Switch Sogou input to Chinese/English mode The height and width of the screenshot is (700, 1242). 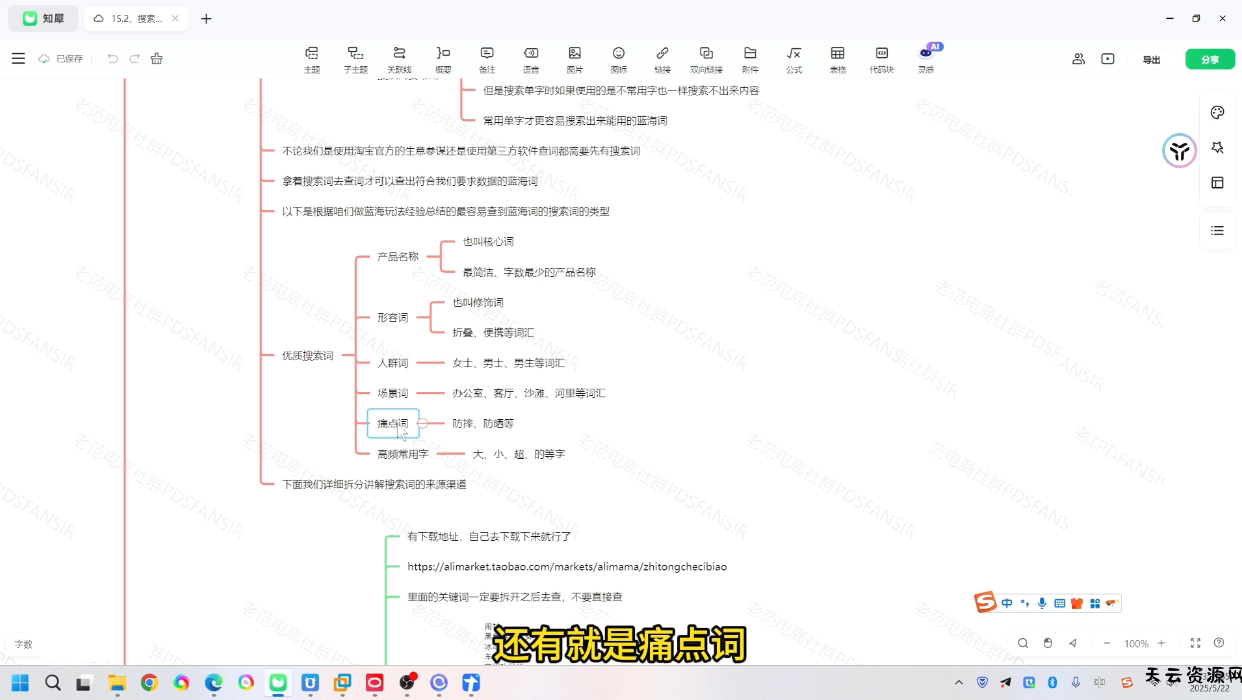tap(1007, 603)
